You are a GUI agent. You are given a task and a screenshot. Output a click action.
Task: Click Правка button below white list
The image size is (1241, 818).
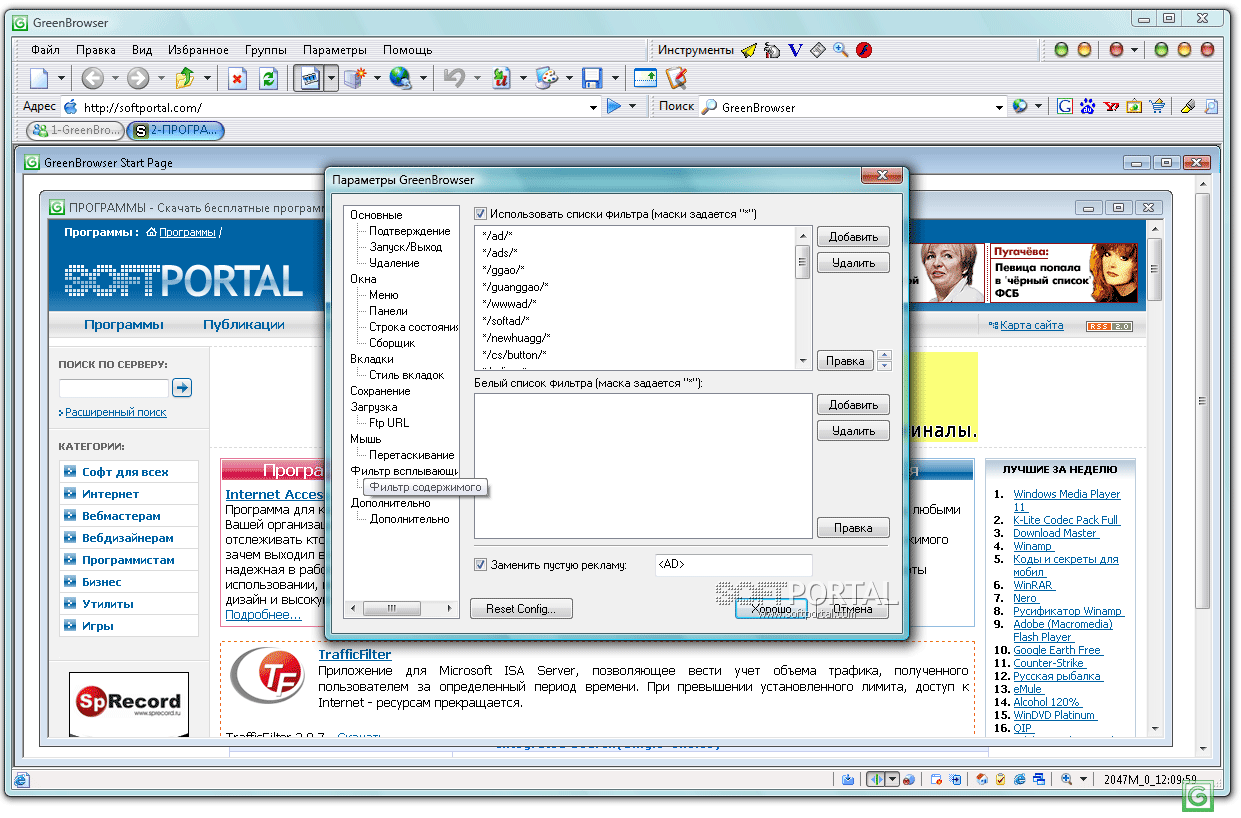[853, 528]
